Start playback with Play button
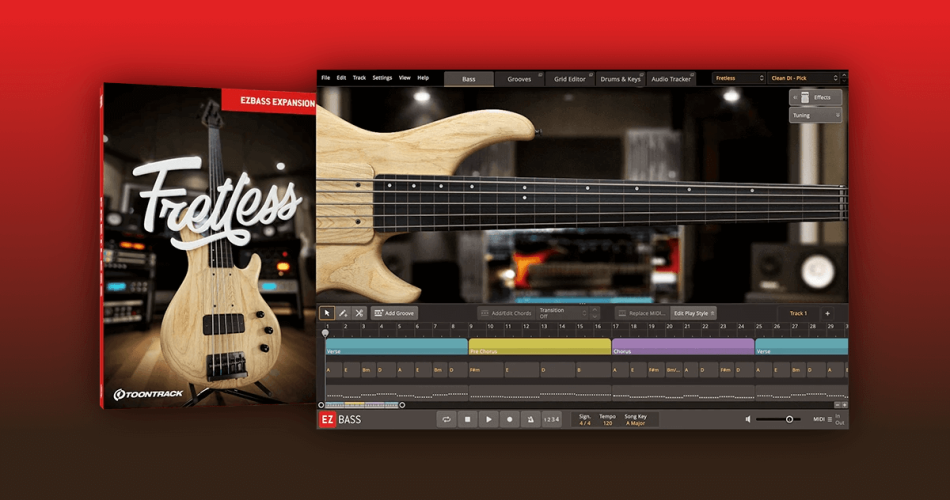Viewport: 950px width, 500px height. click(x=488, y=419)
